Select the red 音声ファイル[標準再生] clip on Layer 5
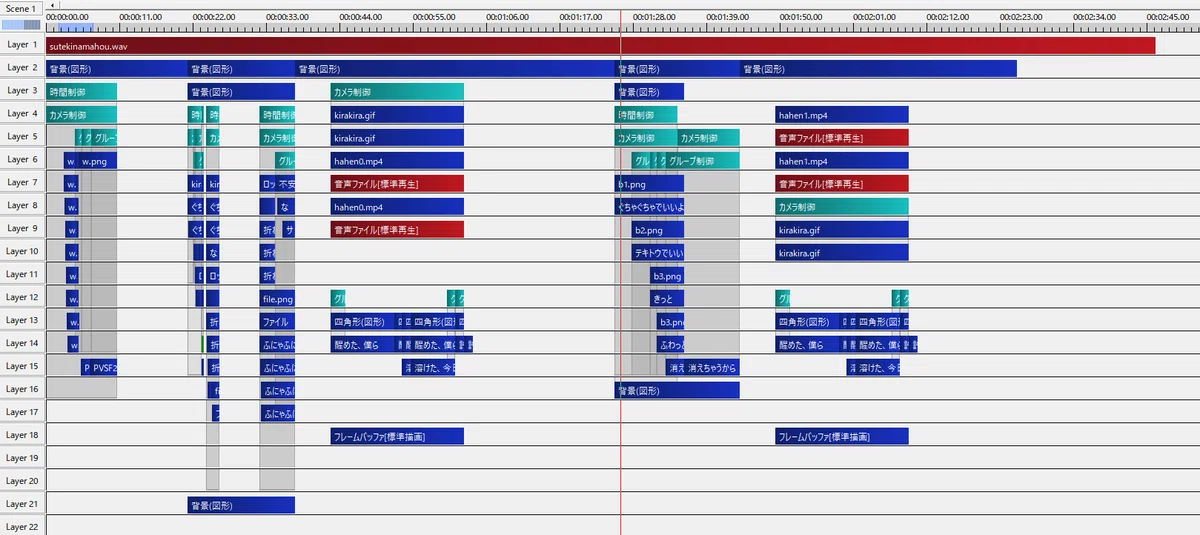This screenshot has width=1200, height=535. click(x=842, y=138)
